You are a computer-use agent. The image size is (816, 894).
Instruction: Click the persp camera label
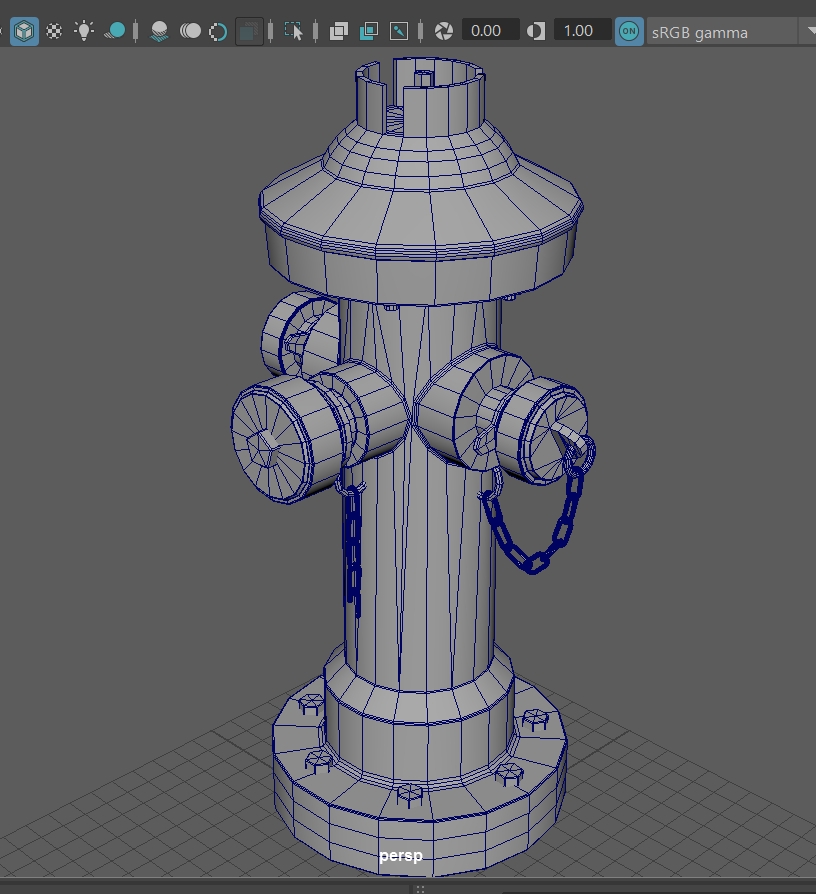point(401,855)
